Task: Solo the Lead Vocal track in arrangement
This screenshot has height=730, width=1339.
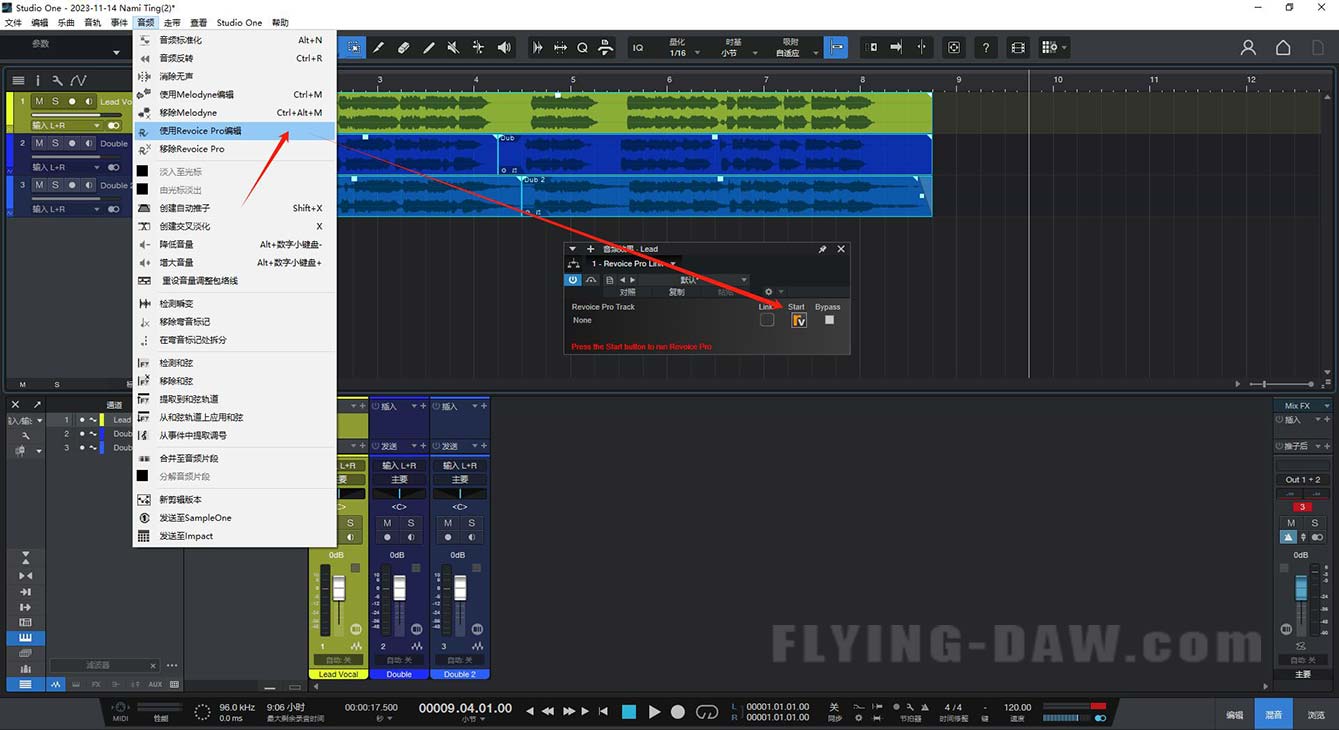Action: (x=55, y=101)
